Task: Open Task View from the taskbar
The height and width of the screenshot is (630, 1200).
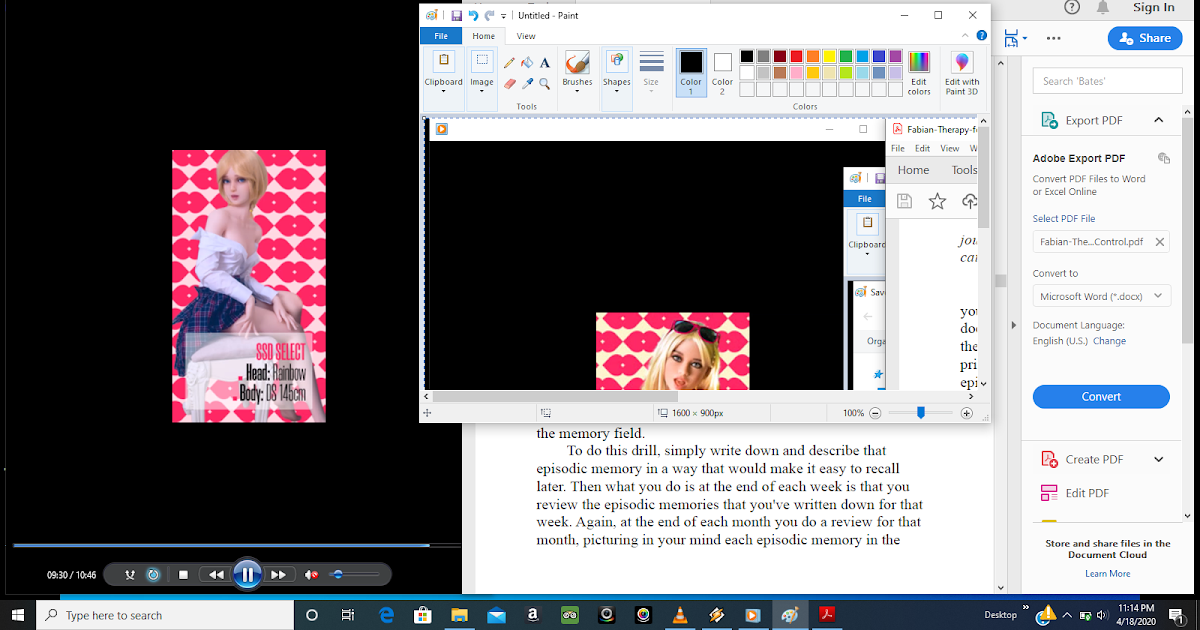Action: coord(347,615)
